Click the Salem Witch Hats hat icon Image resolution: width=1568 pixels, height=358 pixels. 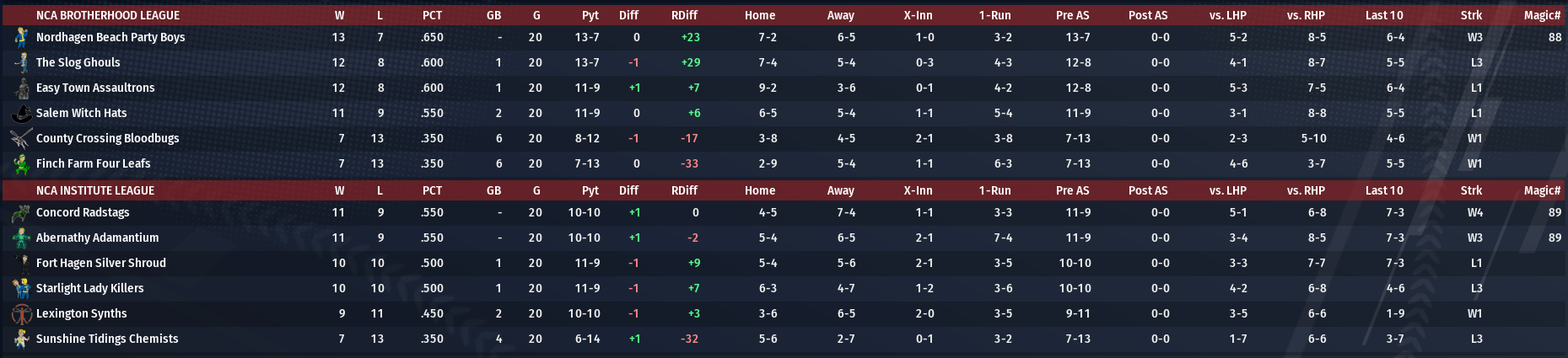pos(21,113)
